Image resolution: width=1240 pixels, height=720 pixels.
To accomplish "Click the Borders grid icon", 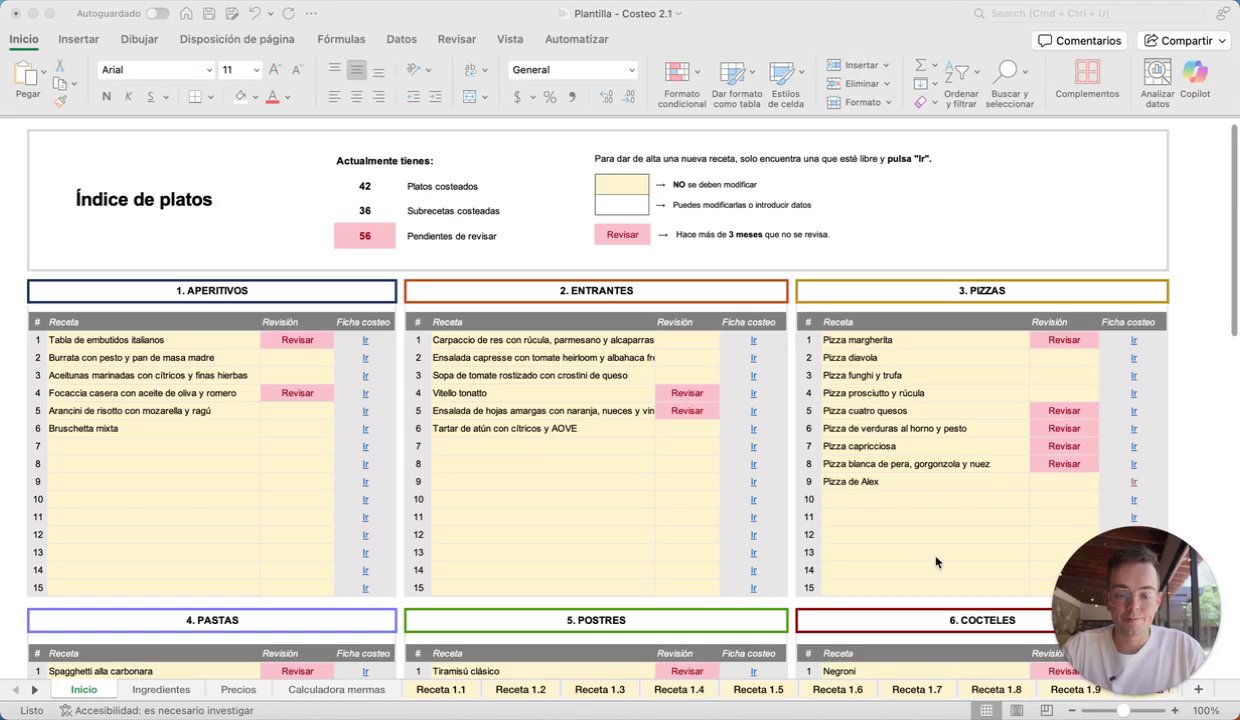I will (195, 97).
